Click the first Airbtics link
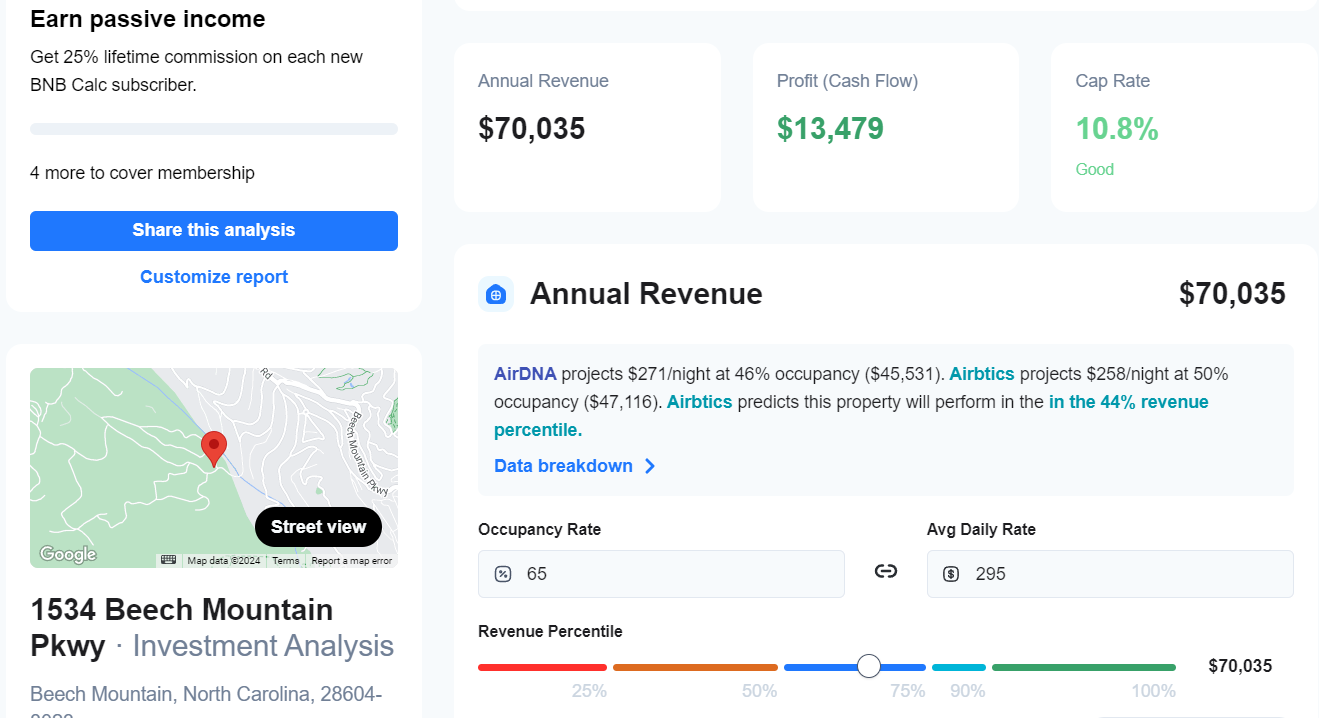 981,374
